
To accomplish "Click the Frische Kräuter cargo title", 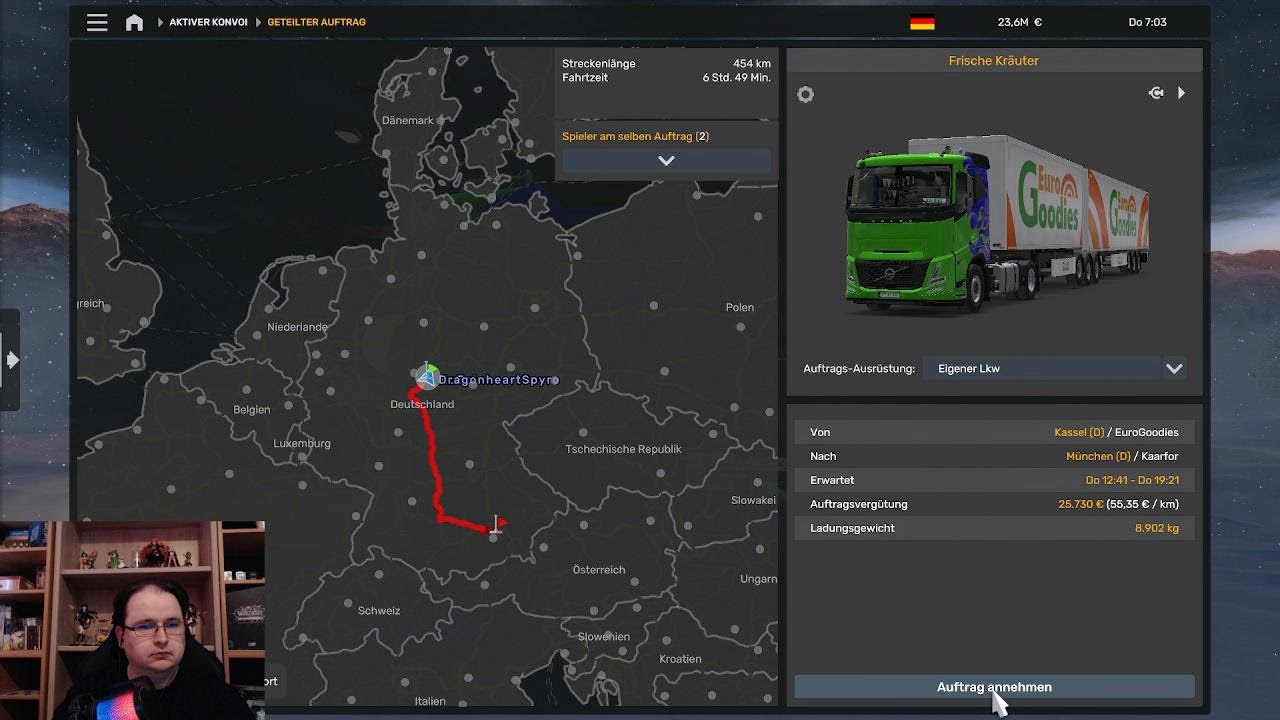I will tap(994, 61).
